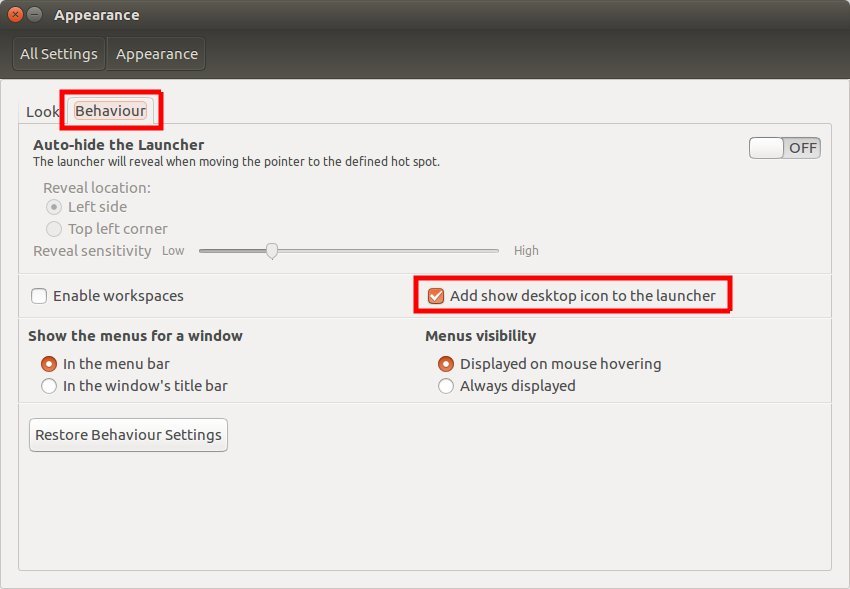The image size is (850, 589).
Task: Open All Settings
Action: (58, 53)
